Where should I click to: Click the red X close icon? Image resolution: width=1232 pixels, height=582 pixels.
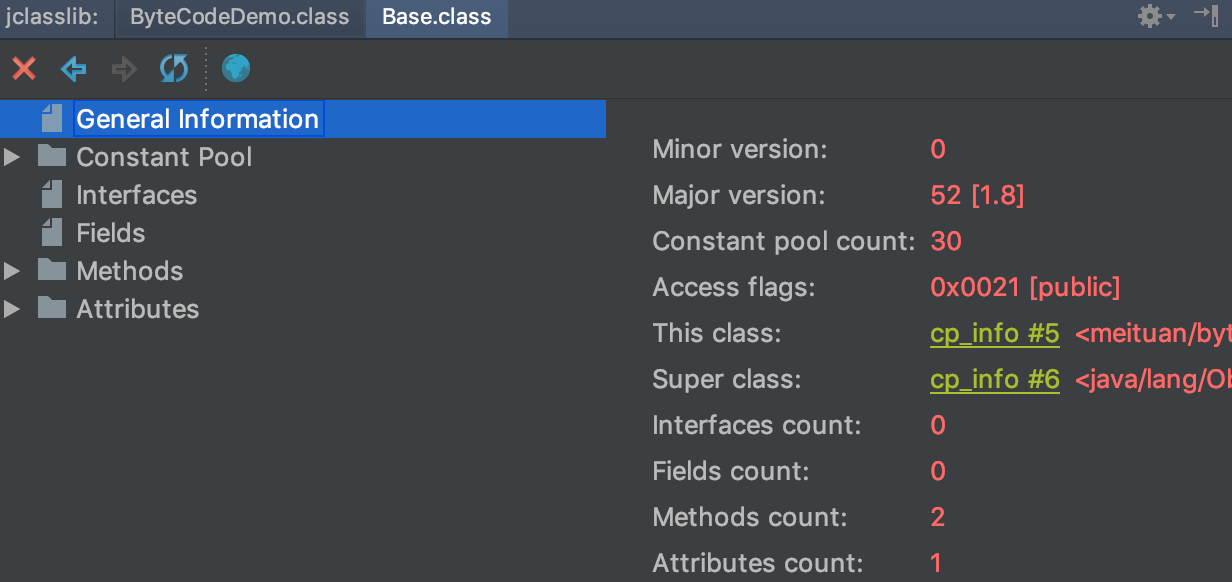pyautogui.click(x=24, y=69)
